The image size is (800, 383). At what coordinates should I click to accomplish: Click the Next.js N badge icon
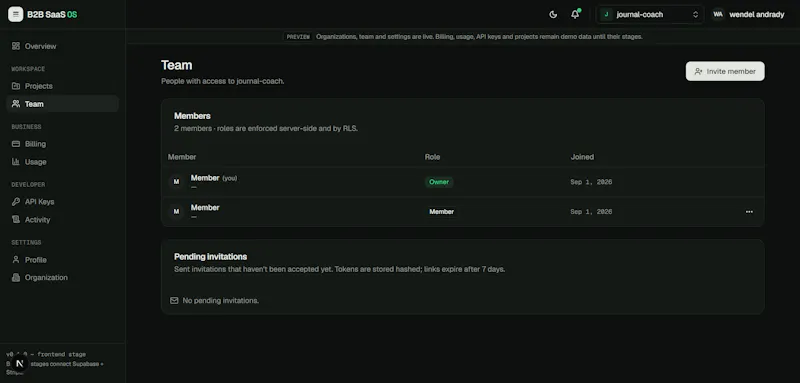[x=19, y=364]
